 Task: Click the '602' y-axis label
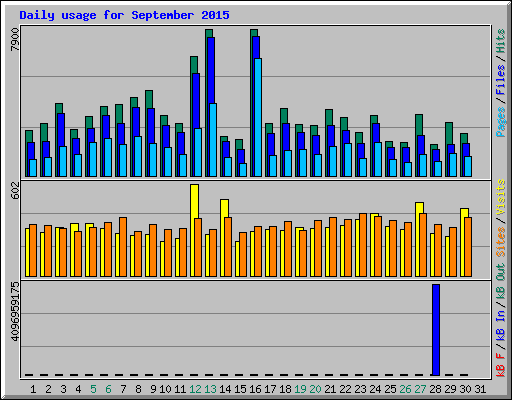[x=15, y=190]
